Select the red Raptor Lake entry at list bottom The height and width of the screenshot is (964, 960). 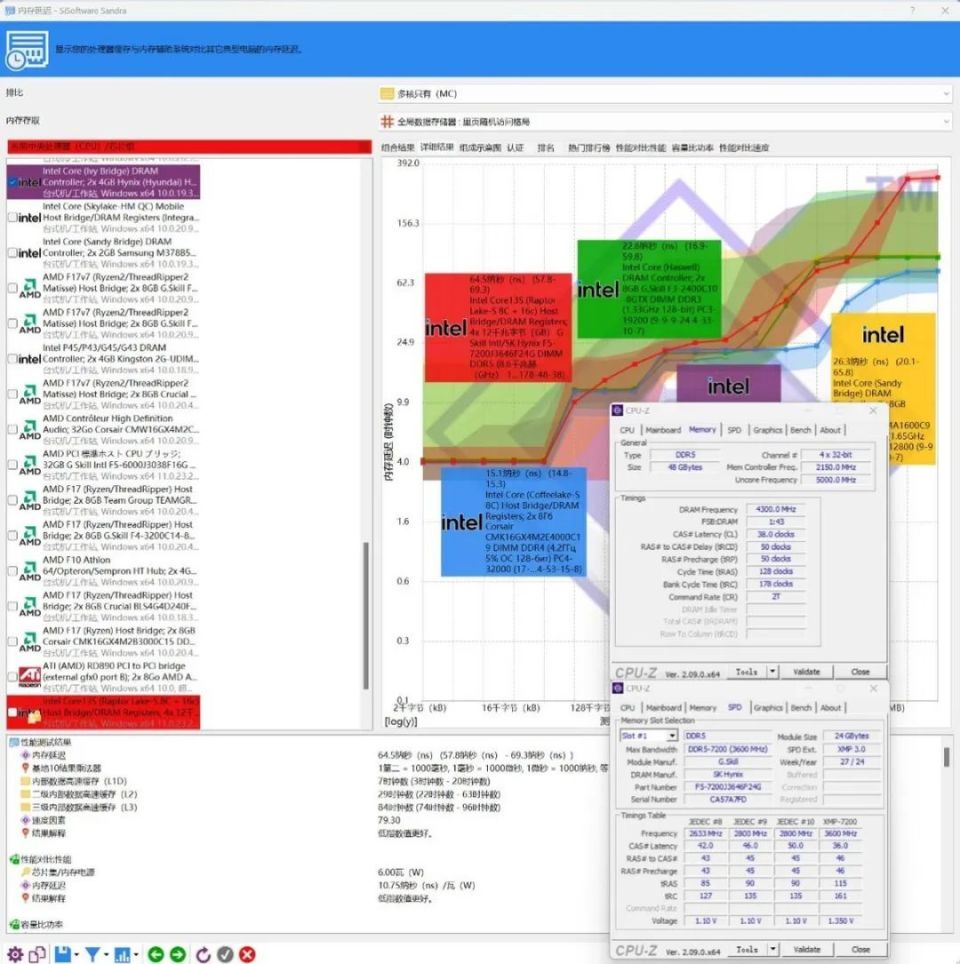click(103, 712)
